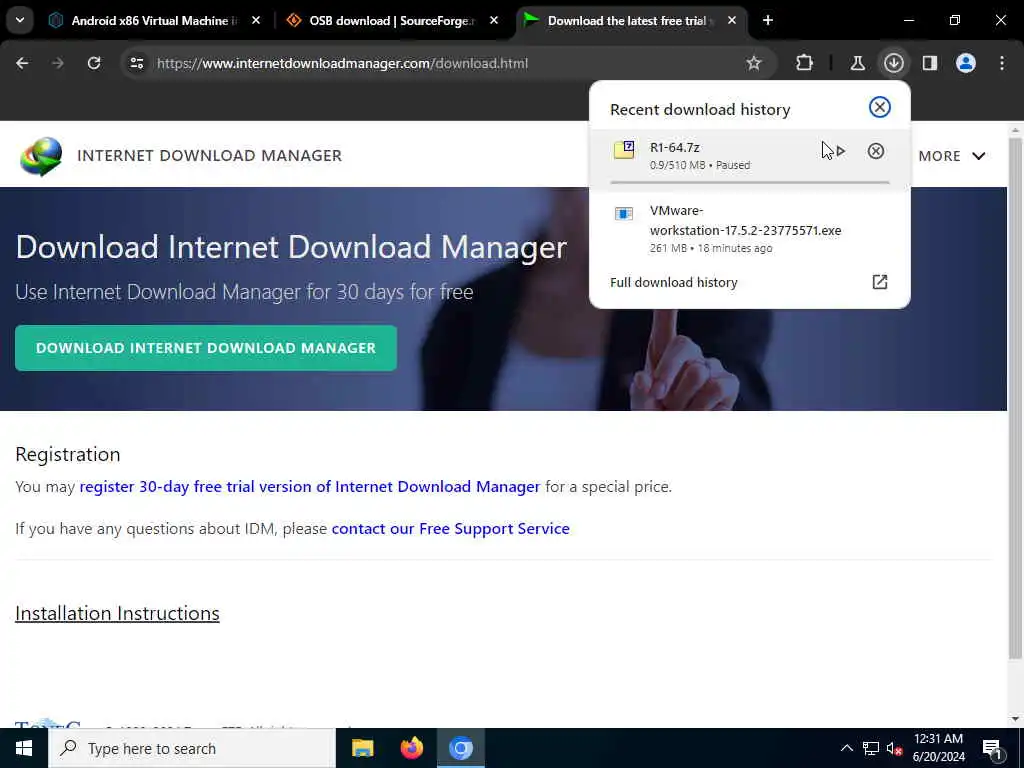This screenshot has width=1024, height=768.
Task: Switch to Android x86 Virtual Machine tab
Action: (155, 20)
